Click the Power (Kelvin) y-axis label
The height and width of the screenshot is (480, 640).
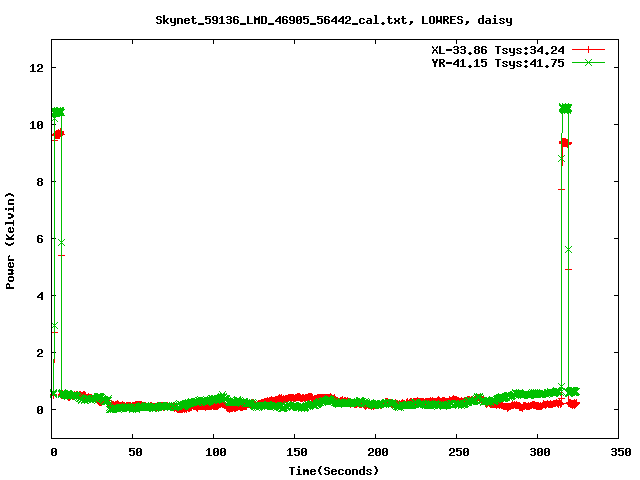pyautogui.click(x=10, y=241)
